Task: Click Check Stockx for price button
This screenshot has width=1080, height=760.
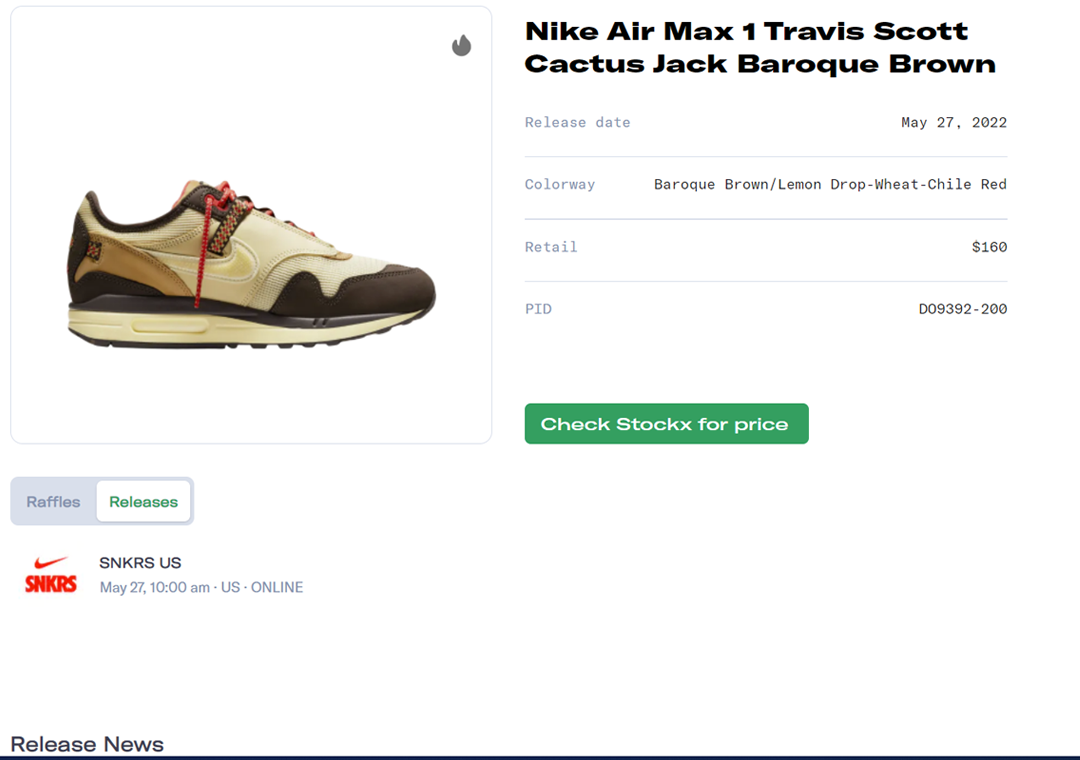Action: pos(666,424)
